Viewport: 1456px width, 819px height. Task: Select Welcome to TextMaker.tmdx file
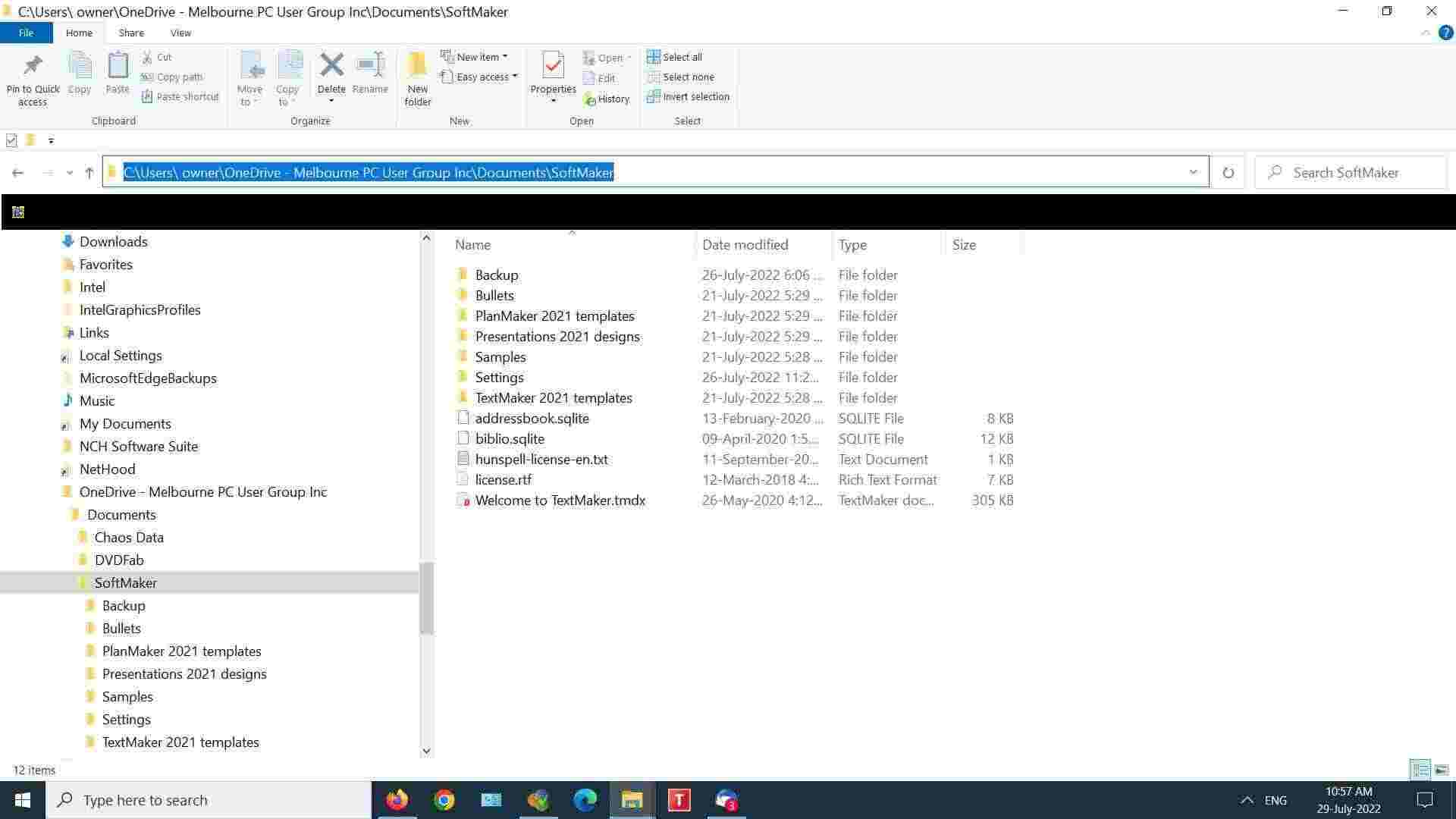(x=560, y=500)
